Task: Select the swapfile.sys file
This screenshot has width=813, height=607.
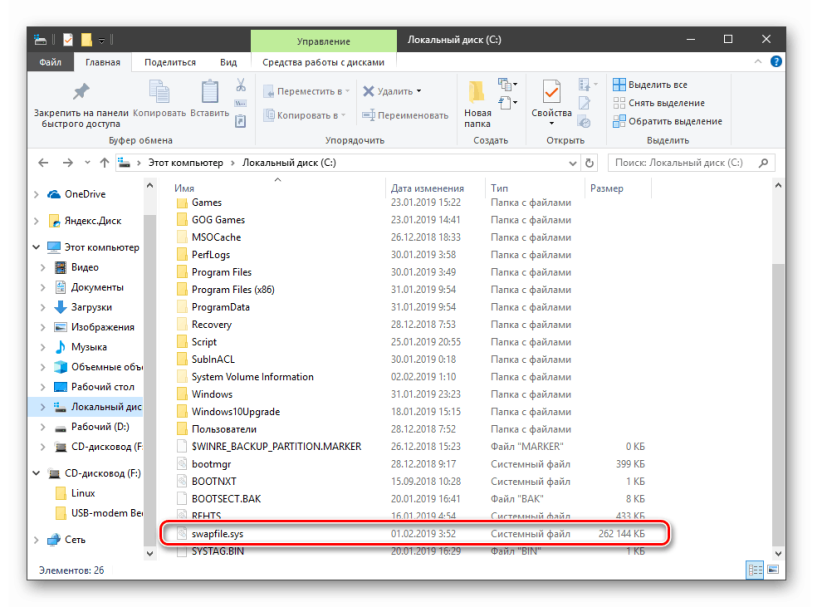Action: 217,534
